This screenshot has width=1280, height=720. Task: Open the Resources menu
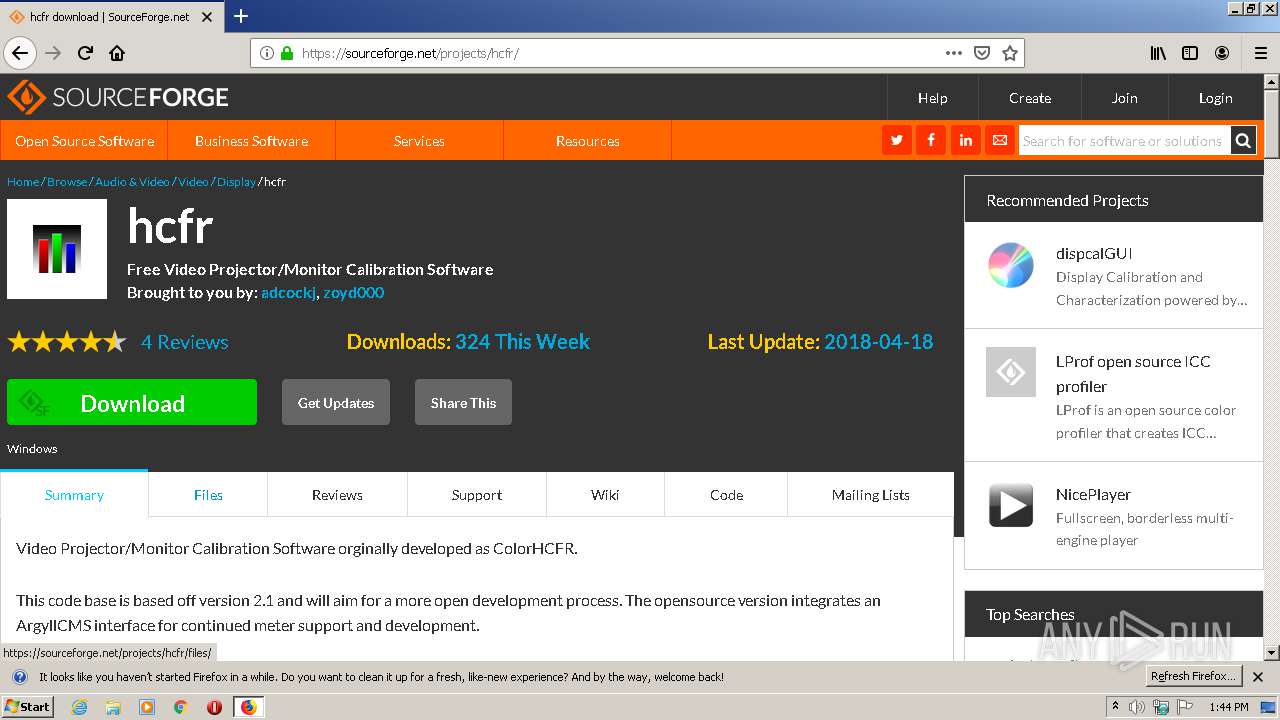(x=587, y=141)
